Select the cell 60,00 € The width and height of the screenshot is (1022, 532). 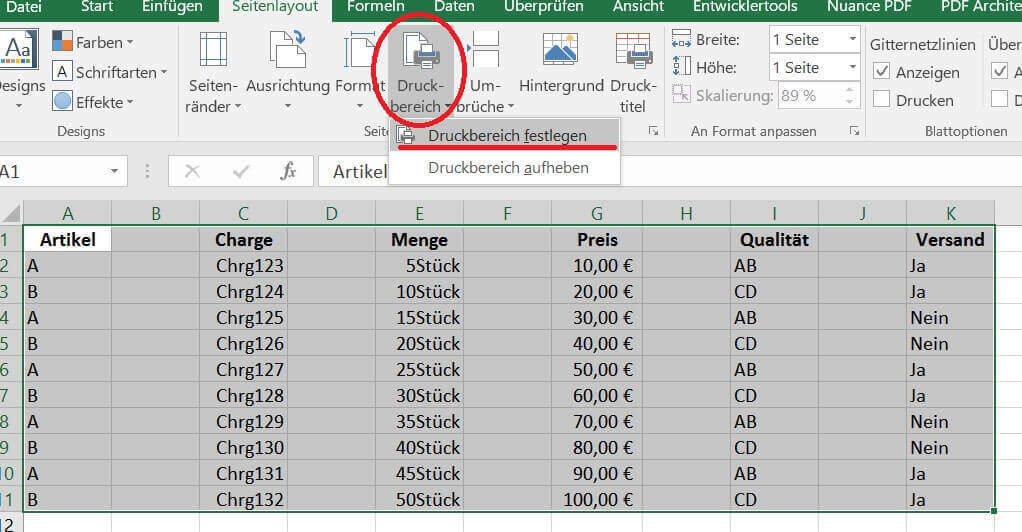tap(596, 396)
